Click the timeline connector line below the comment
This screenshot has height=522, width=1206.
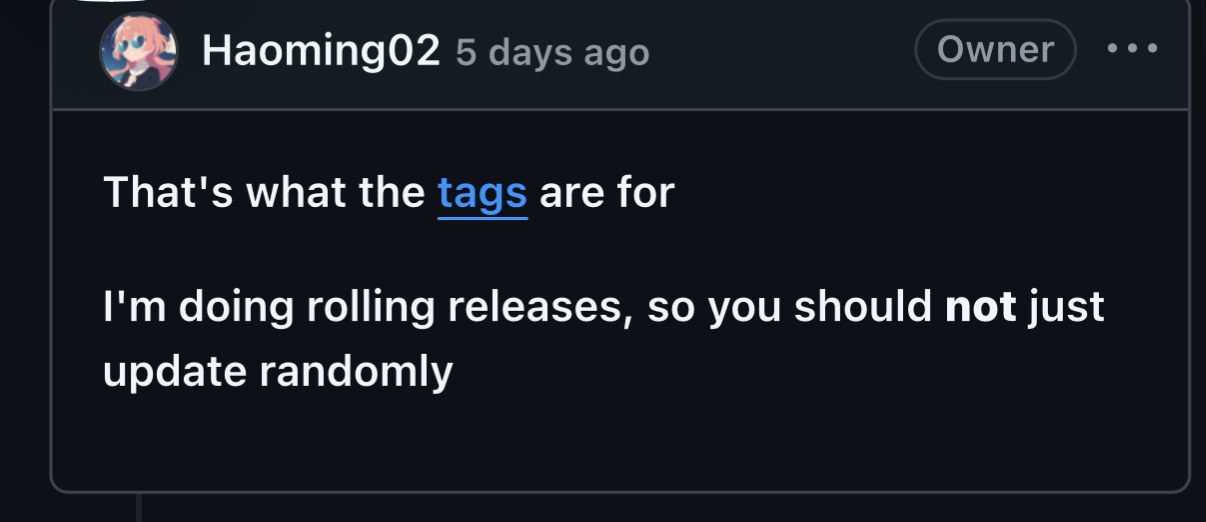tap(139, 508)
